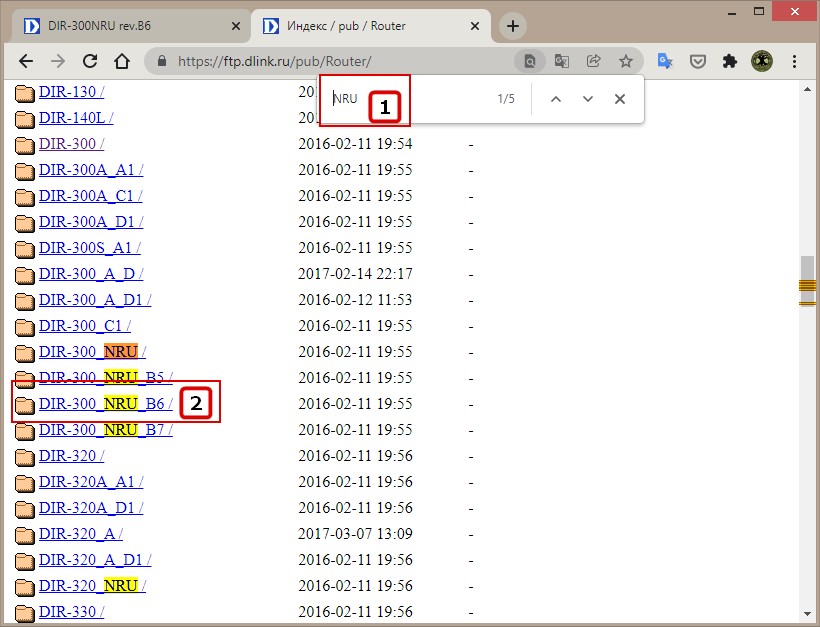Click the site lock security icon

click(162, 61)
